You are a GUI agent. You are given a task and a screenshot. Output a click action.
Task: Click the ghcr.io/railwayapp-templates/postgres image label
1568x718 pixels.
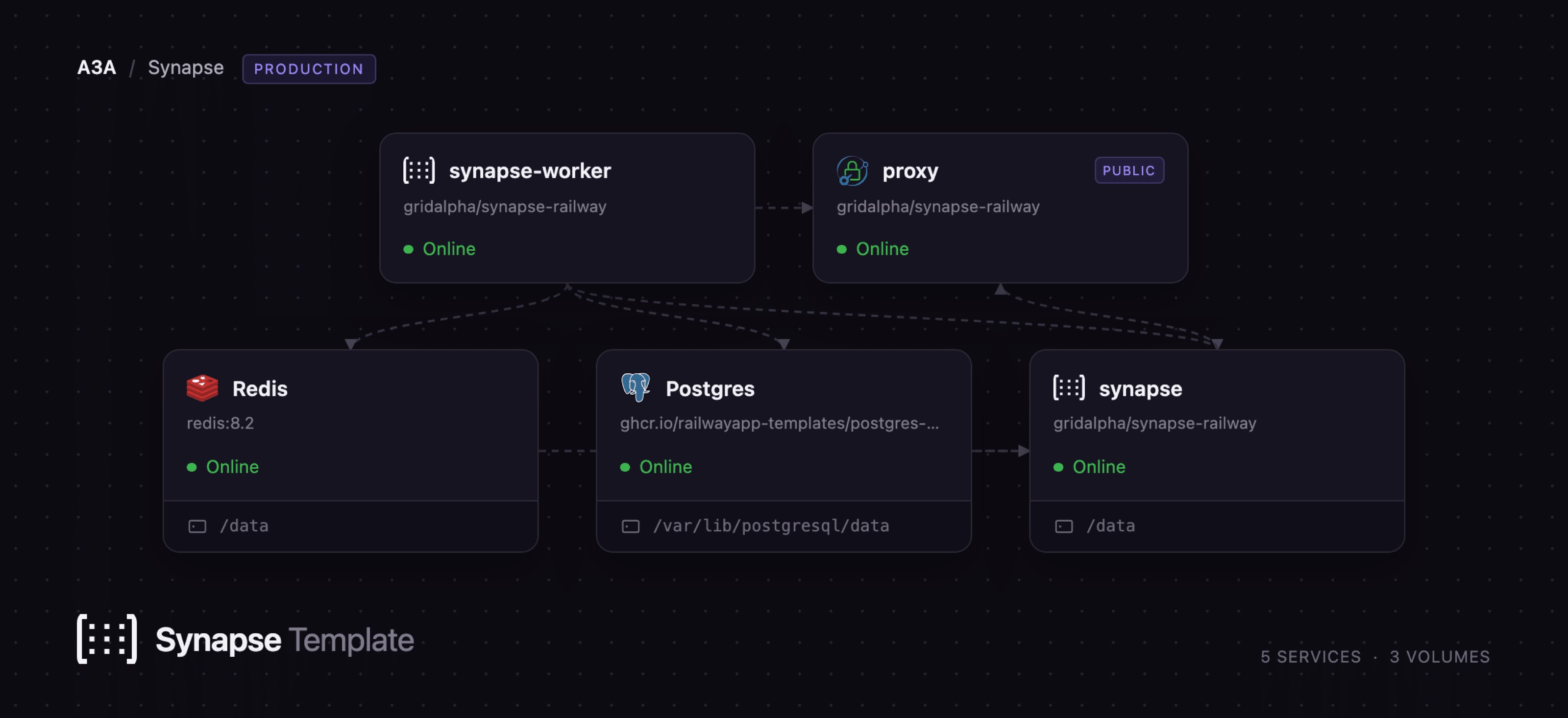(780, 424)
